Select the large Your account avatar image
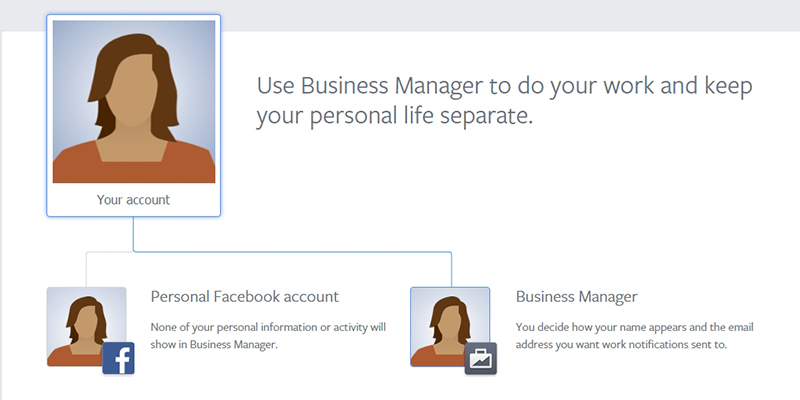Image resolution: width=800 pixels, height=400 pixels. pyautogui.click(x=134, y=102)
